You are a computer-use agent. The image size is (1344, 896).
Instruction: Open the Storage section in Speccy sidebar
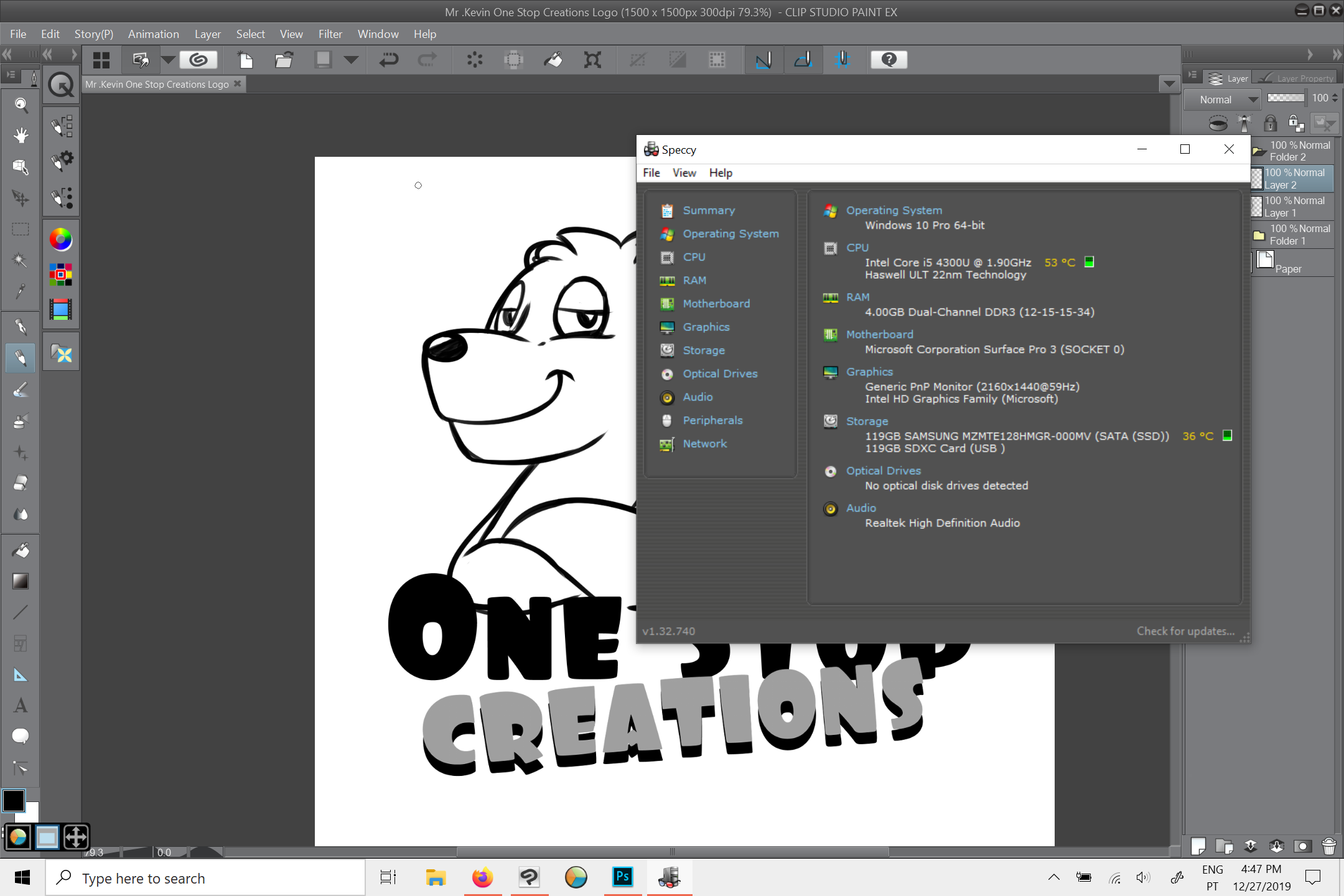tap(704, 350)
